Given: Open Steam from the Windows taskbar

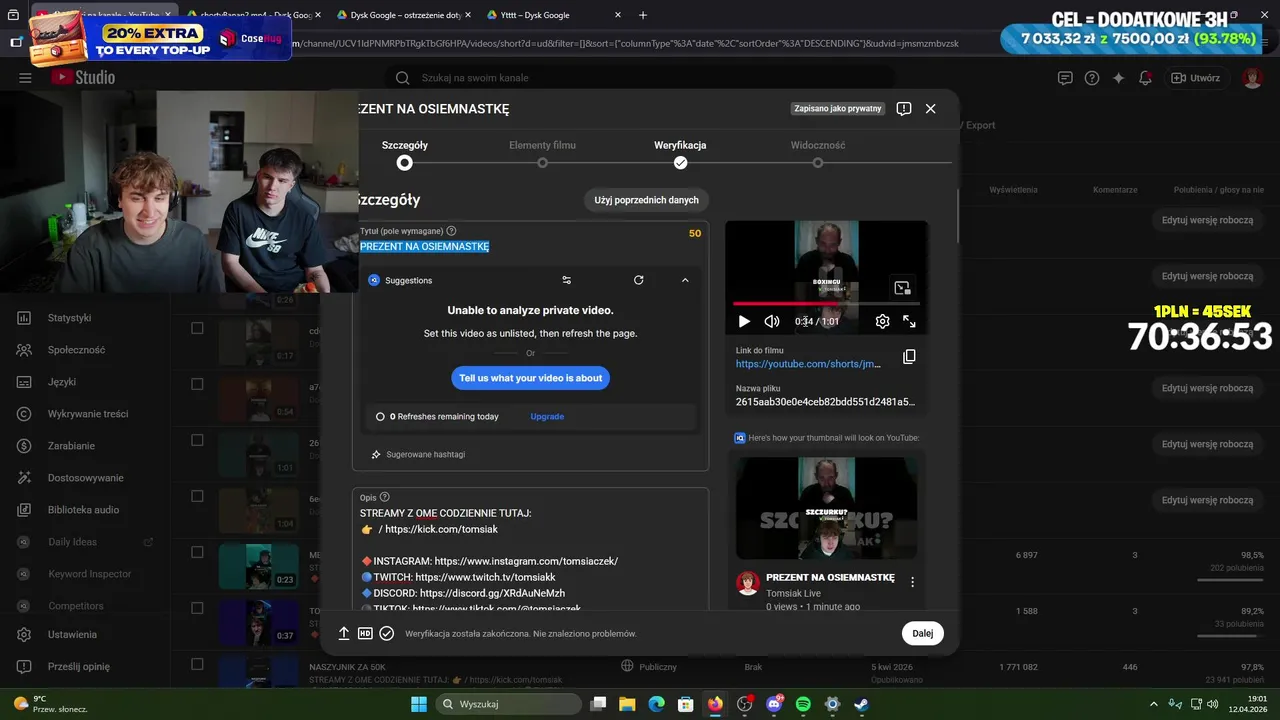Looking at the screenshot, I should [x=861, y=704].
